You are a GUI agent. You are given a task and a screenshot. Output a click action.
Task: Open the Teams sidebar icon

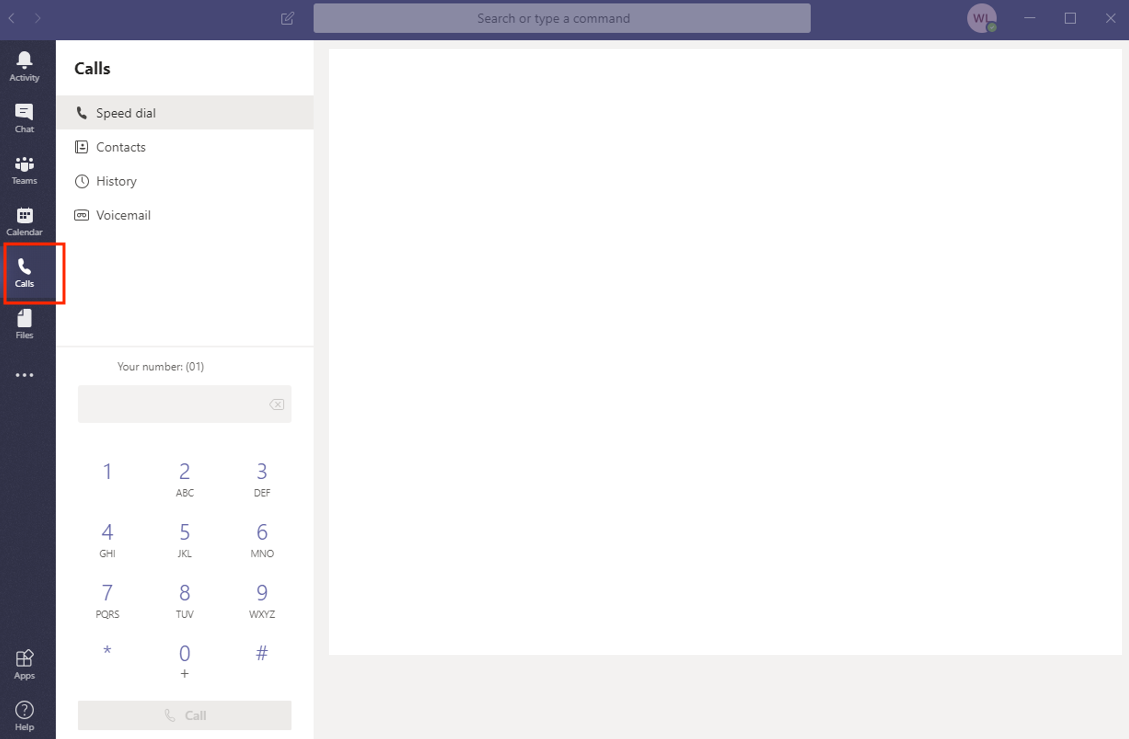coord(24,170)
